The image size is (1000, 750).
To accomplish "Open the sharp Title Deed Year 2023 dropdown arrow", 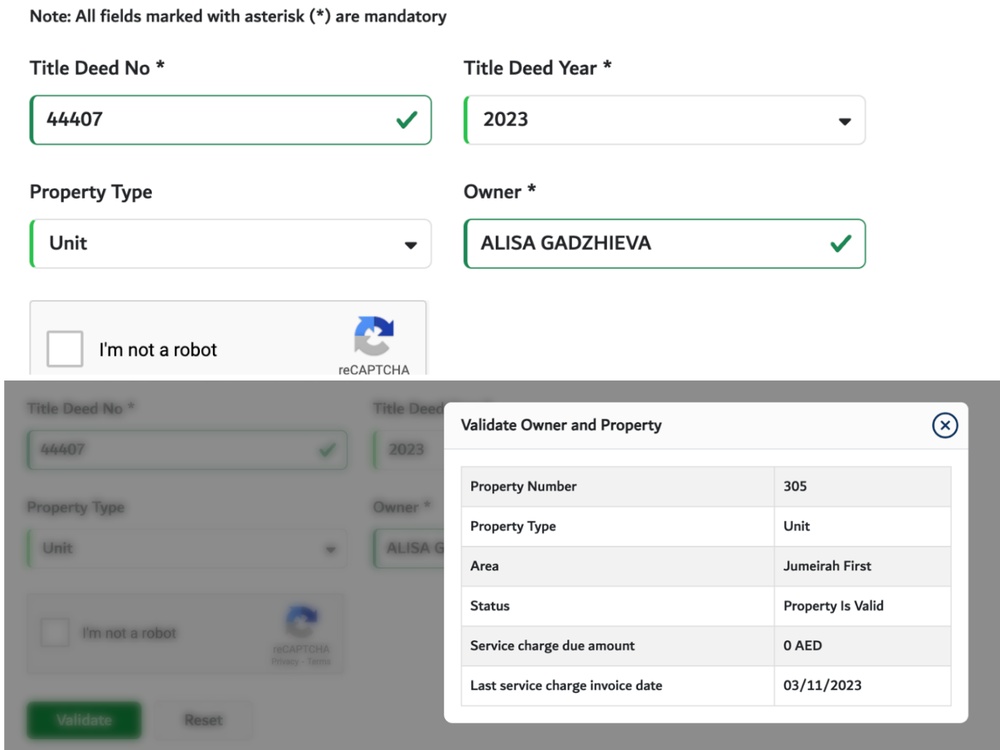I will (844, 121).
